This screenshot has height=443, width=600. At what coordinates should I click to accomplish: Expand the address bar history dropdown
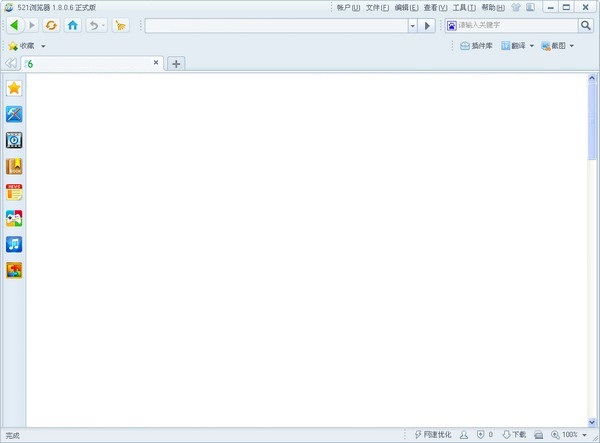tap(412, 26)
